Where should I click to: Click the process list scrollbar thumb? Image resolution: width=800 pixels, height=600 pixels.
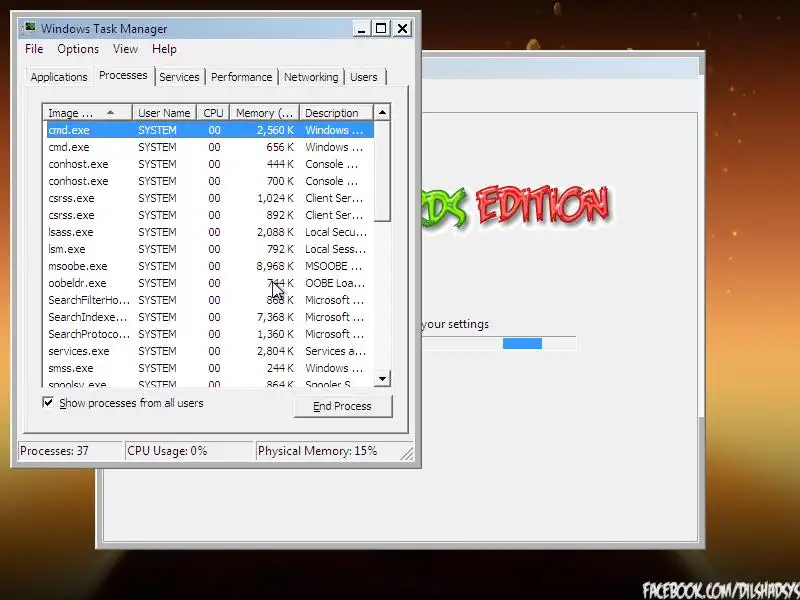382,171
